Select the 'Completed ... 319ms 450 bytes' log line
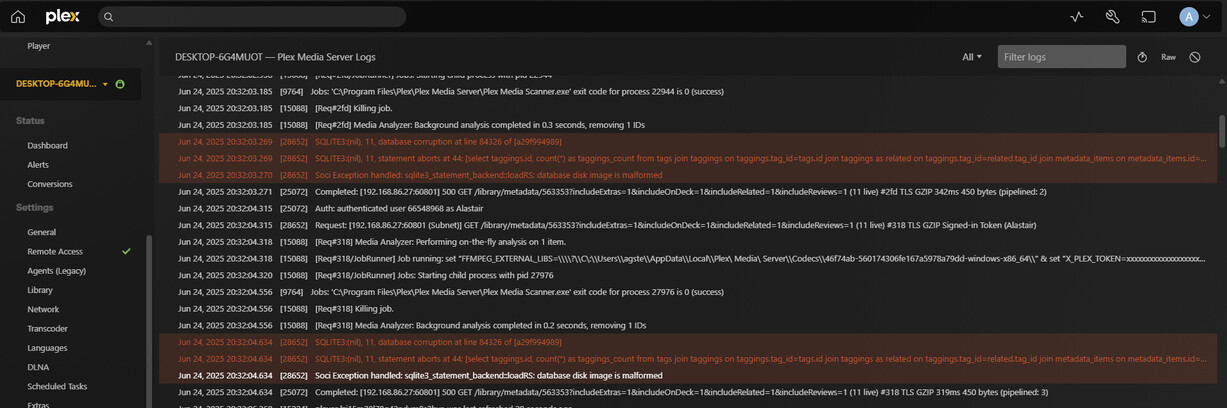Viewport: 1227px width, 408px height. [688, 392]
